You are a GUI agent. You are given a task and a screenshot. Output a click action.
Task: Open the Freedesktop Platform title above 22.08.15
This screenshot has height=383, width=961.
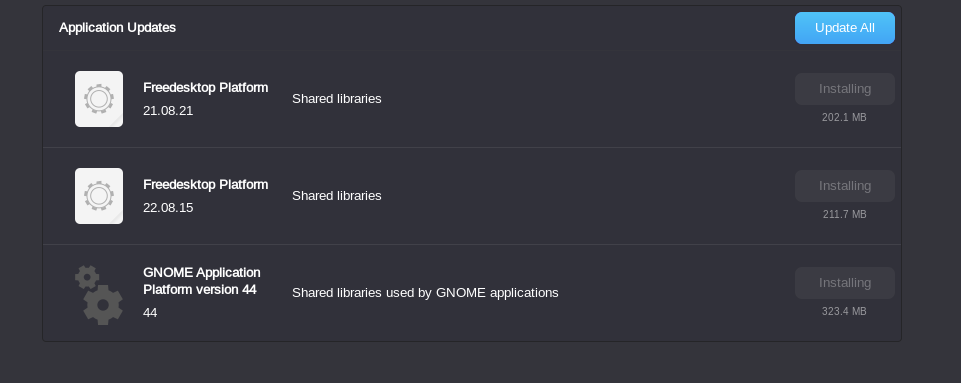coord(205,184)
